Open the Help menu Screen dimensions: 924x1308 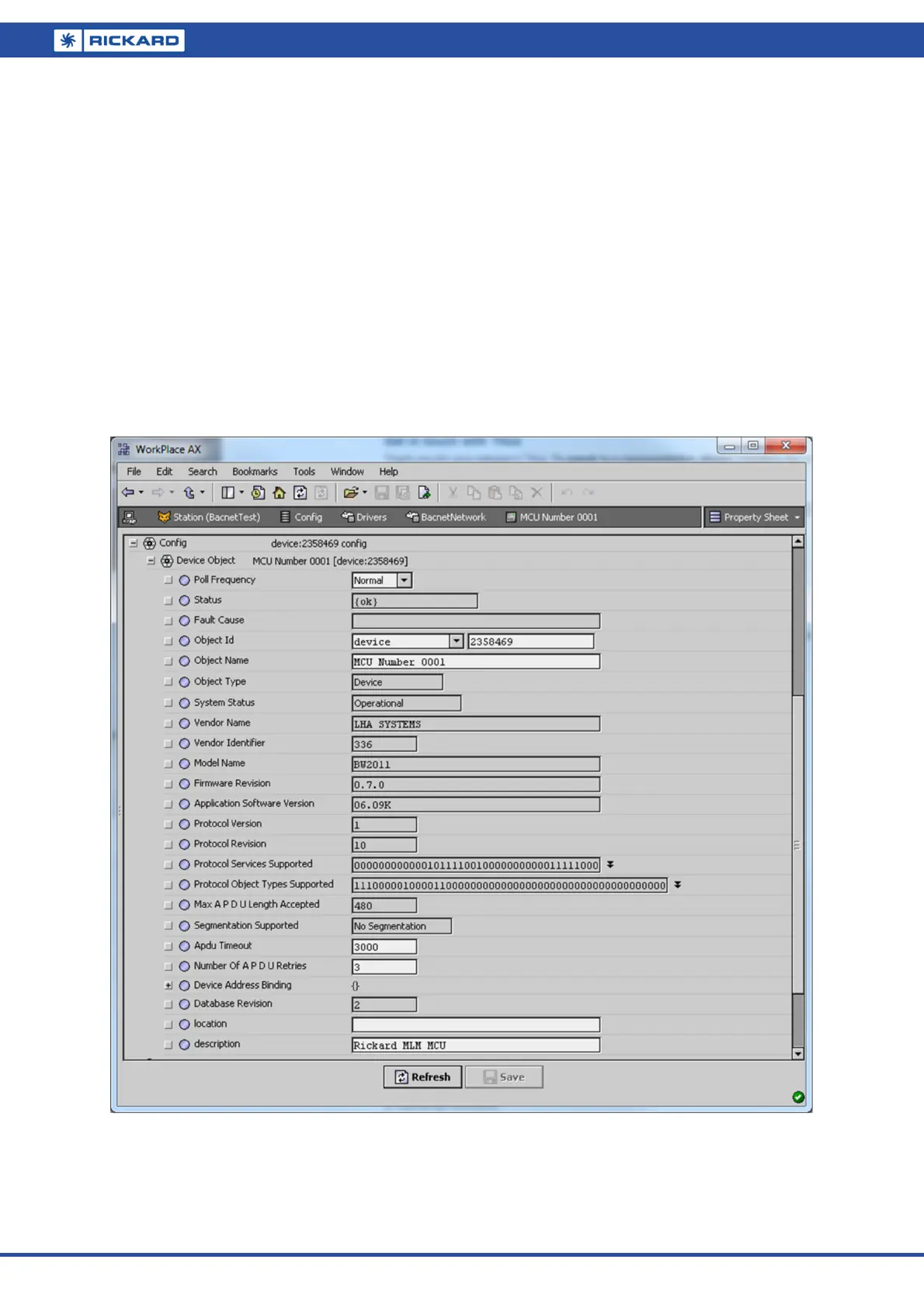click(388, 471)
